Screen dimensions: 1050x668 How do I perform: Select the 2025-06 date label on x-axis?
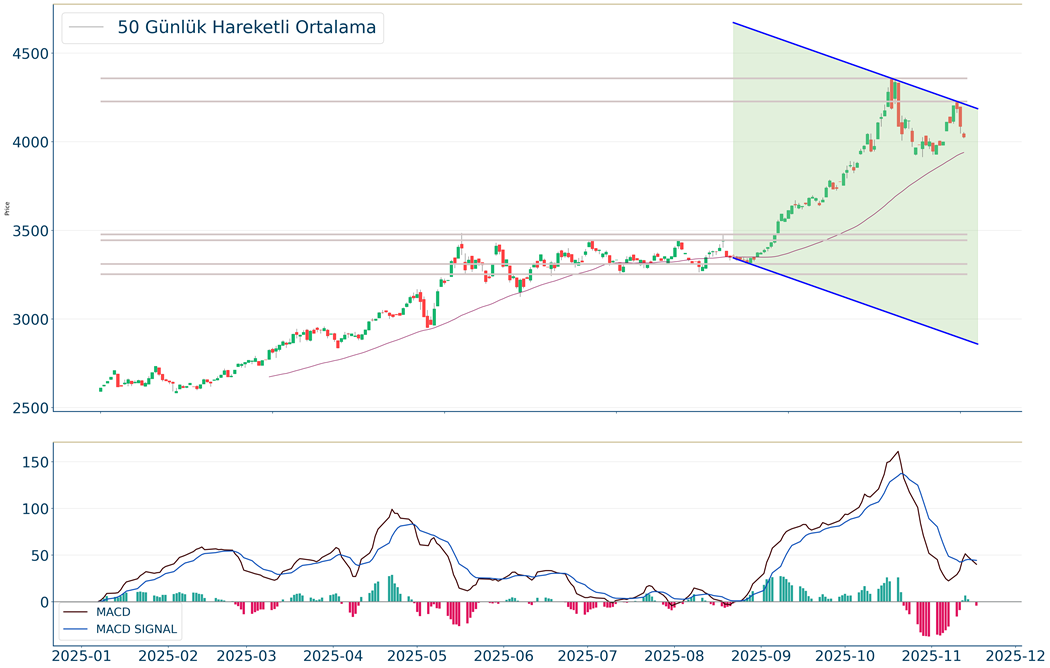click(505, 656)
